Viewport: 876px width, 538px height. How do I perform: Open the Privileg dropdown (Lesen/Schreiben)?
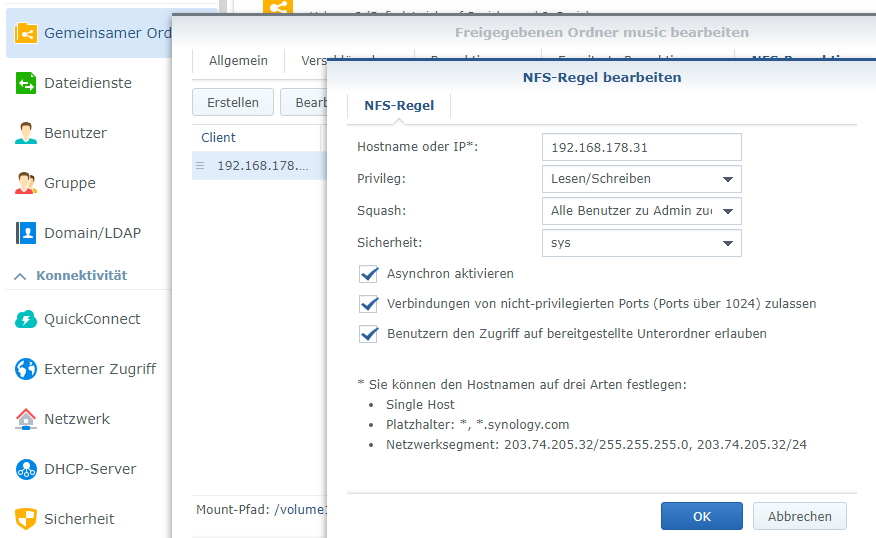click(x=642, y=179)
